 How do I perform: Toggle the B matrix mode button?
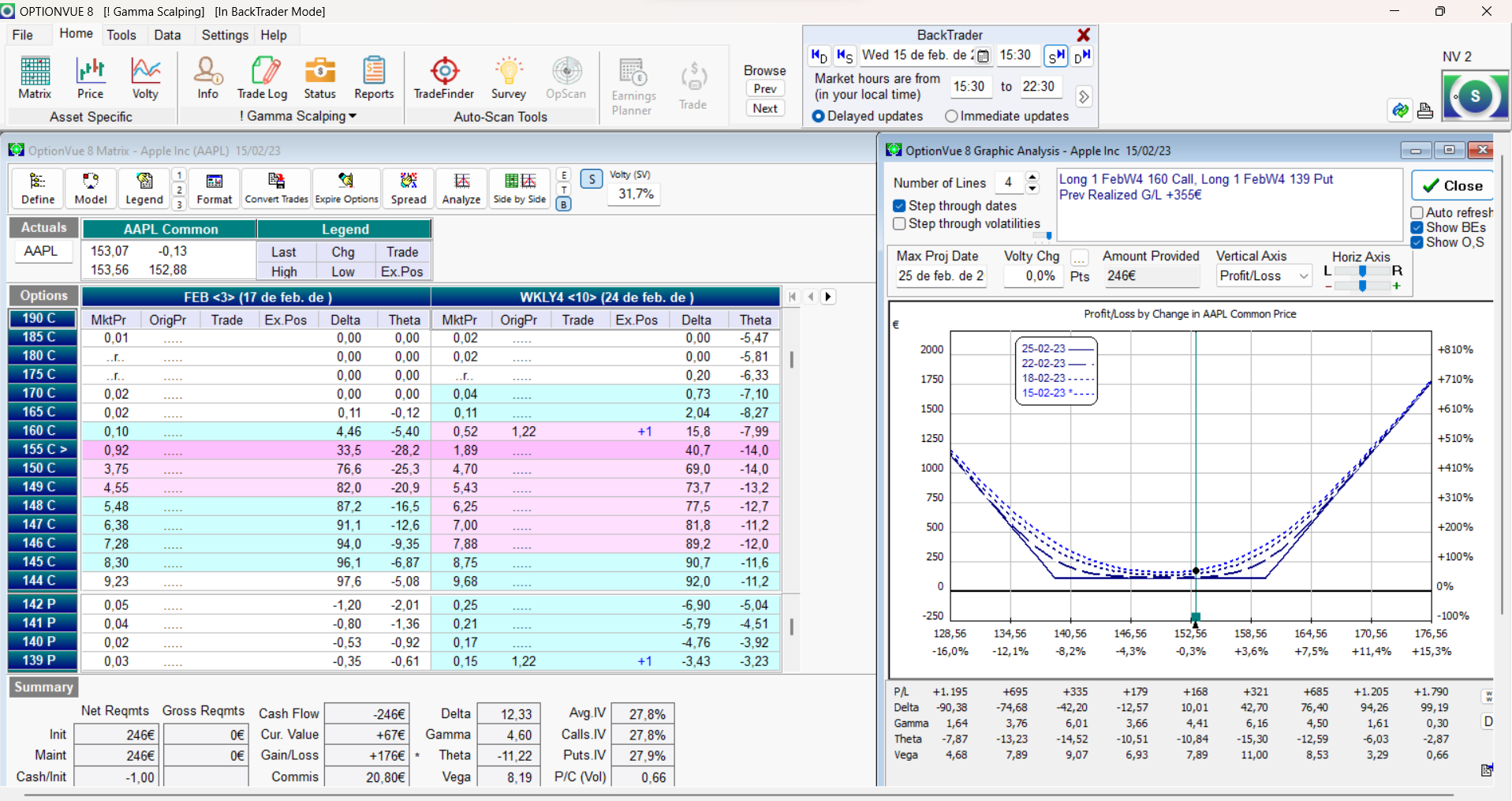563,204
